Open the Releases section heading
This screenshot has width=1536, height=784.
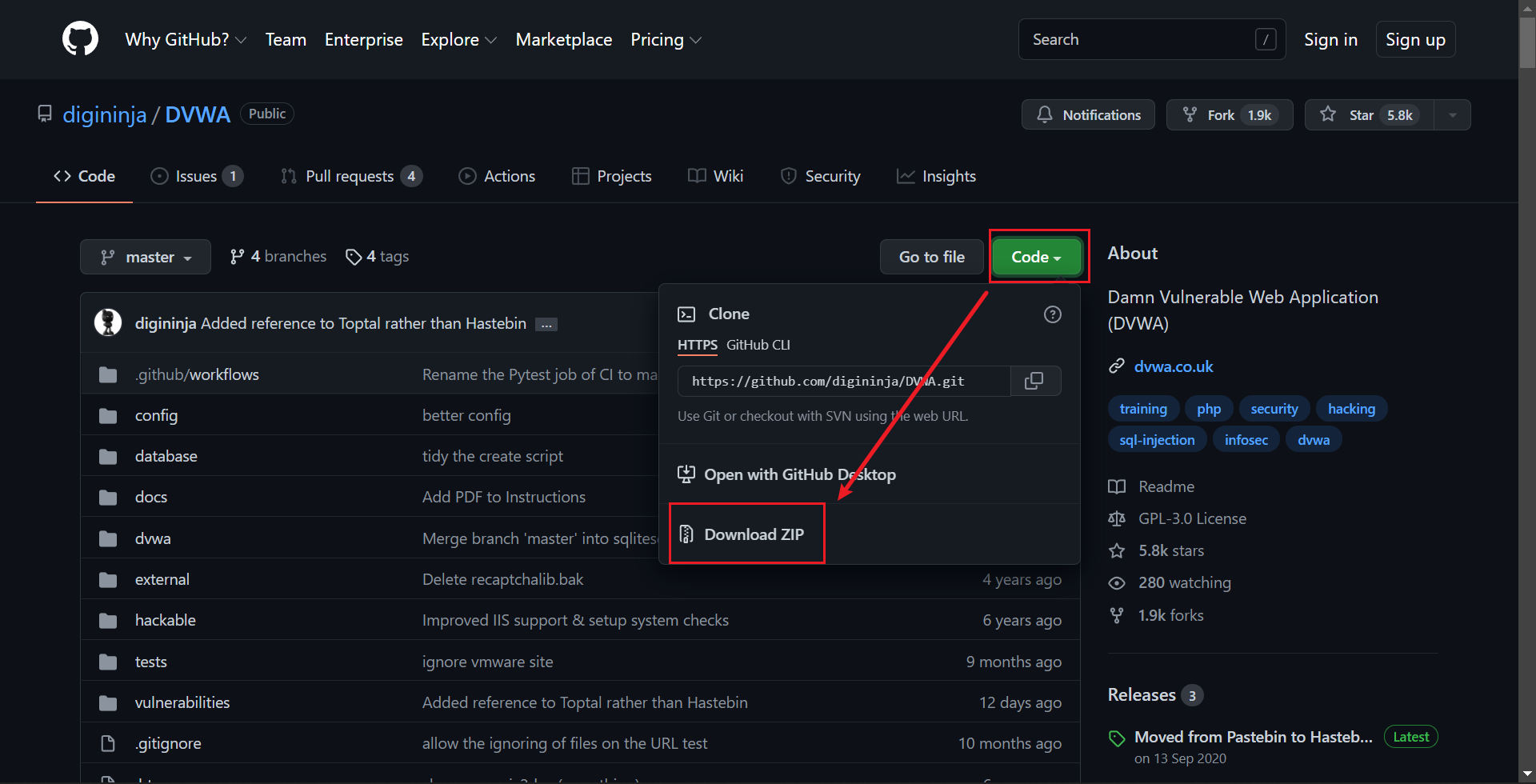pyautogui.click(x=1142, y=694)
